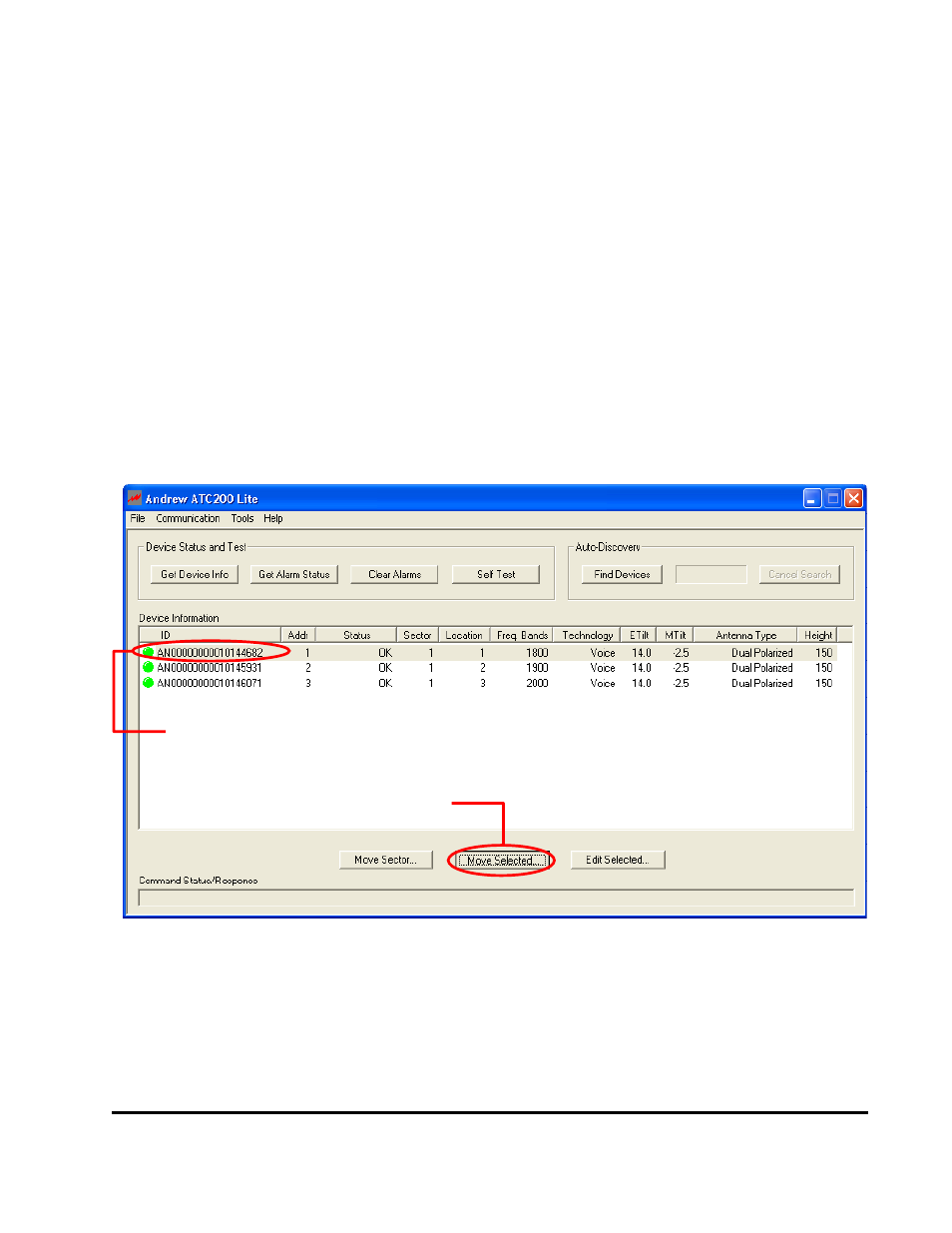Sort by the Status column header
The height and width of the screenshot is (1233, 952).
(356, 635)
